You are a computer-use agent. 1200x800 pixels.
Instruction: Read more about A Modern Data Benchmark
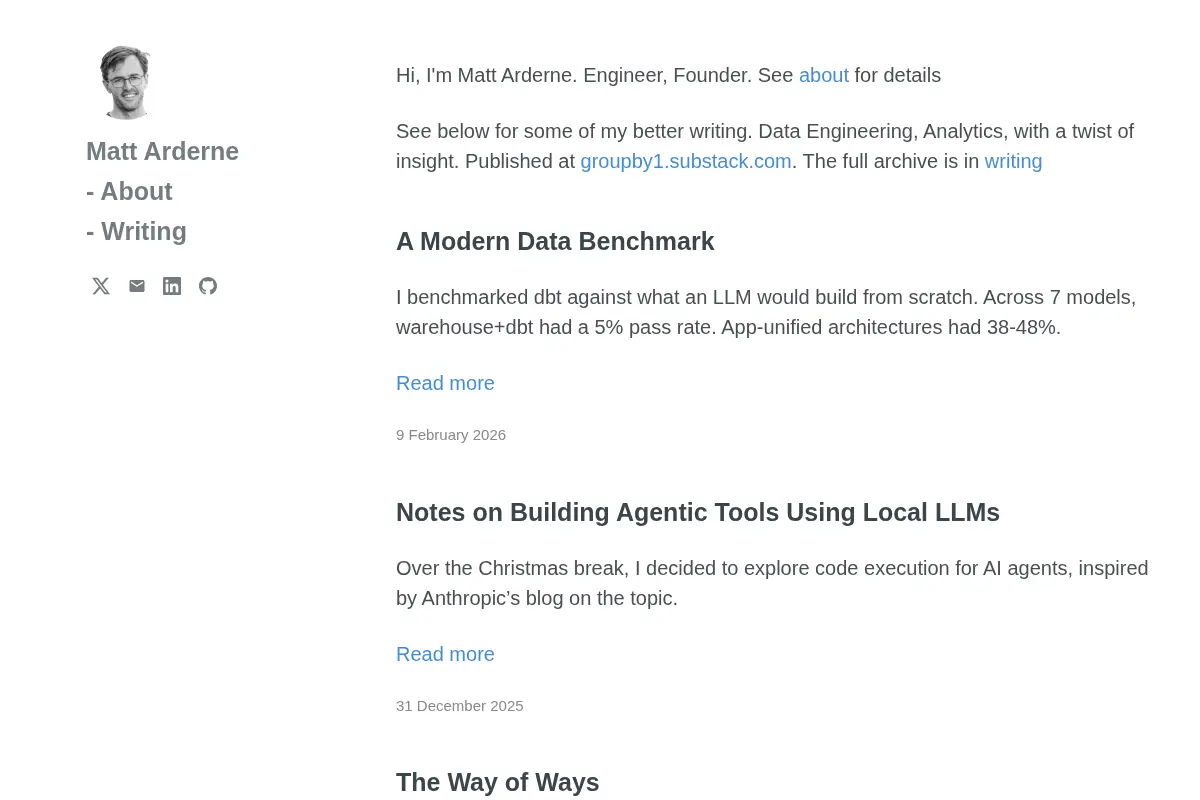pos(445,383)
